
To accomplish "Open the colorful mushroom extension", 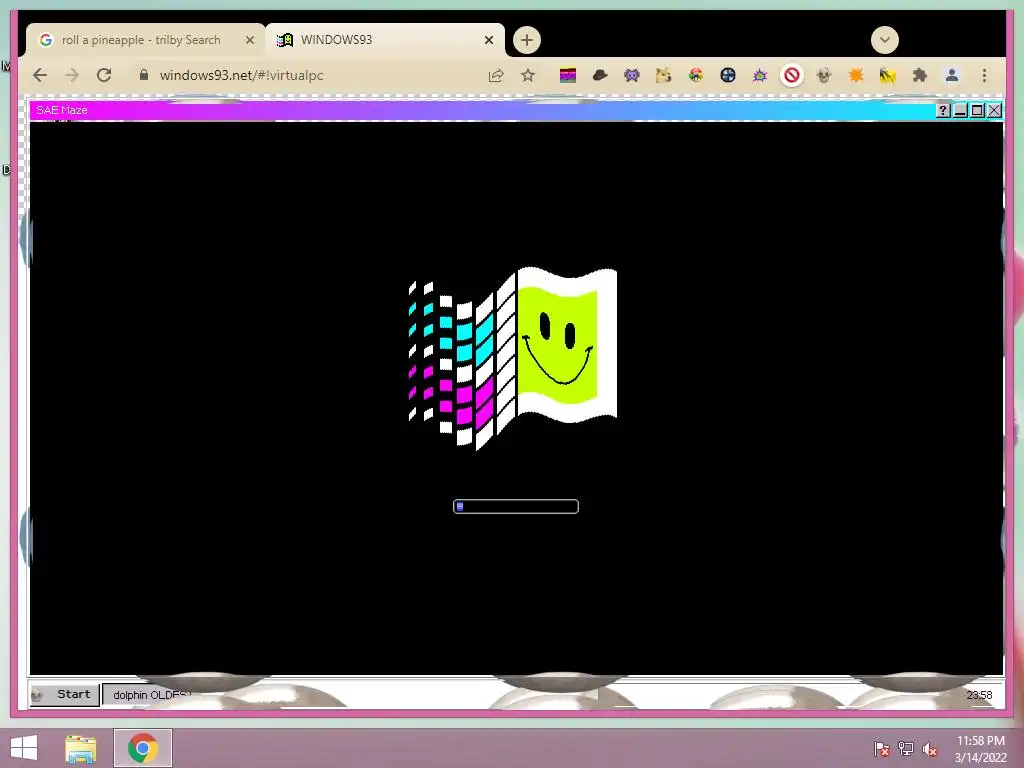I will tap(696, 76).
